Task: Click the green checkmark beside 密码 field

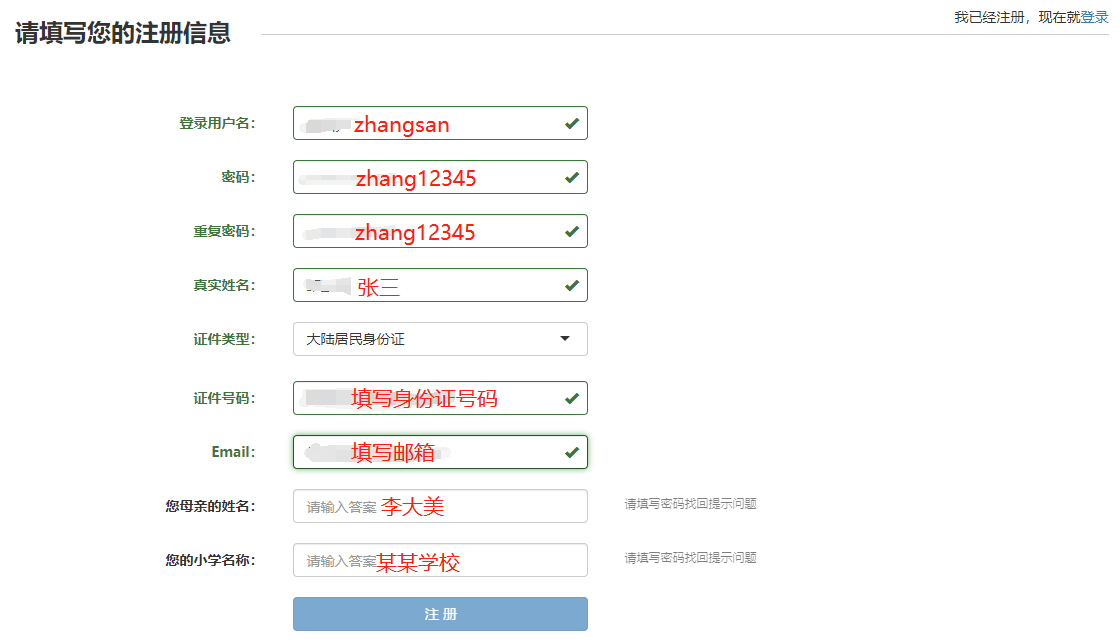Action: (x=570, y=177)
